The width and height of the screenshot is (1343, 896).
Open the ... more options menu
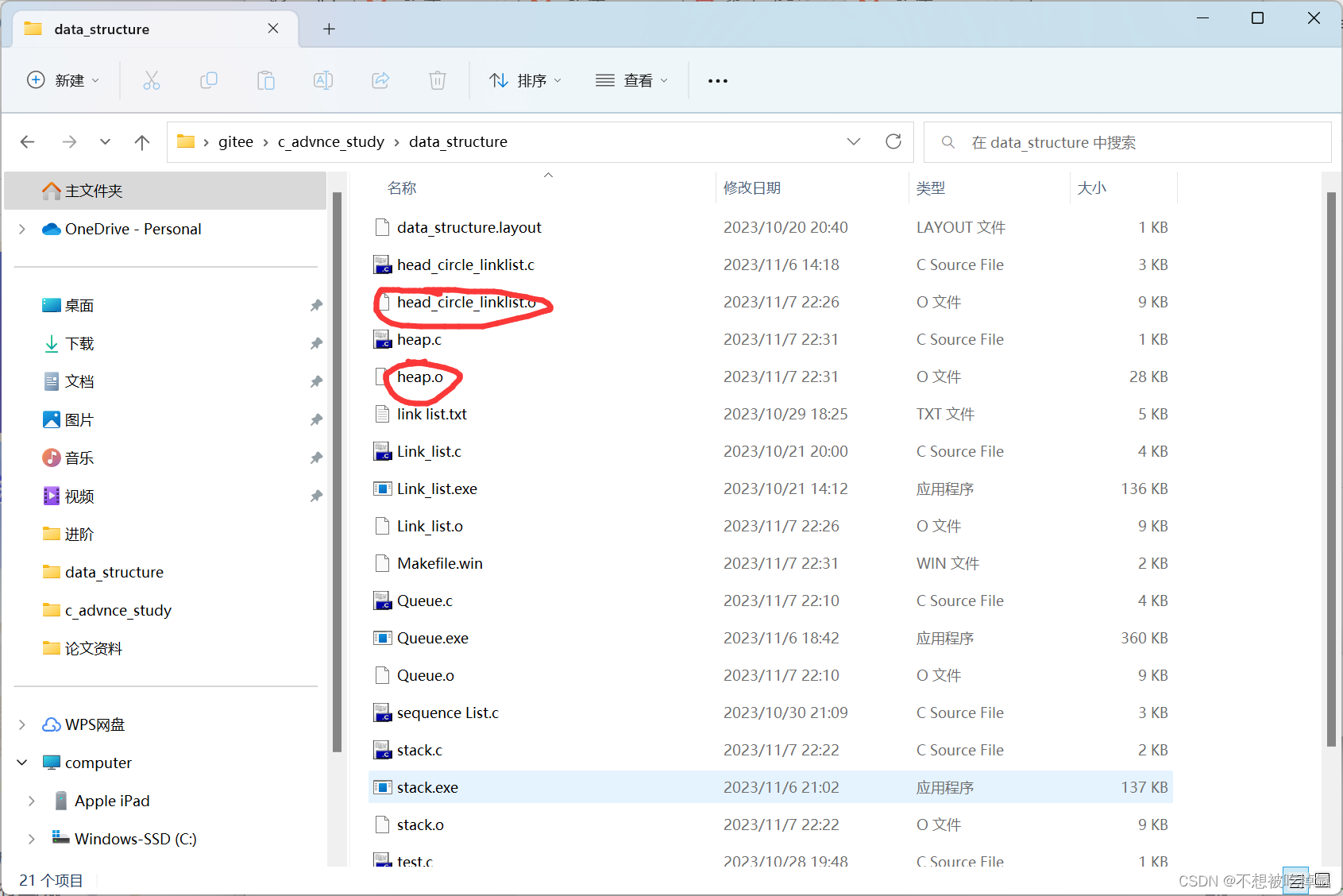coord(717,80)
